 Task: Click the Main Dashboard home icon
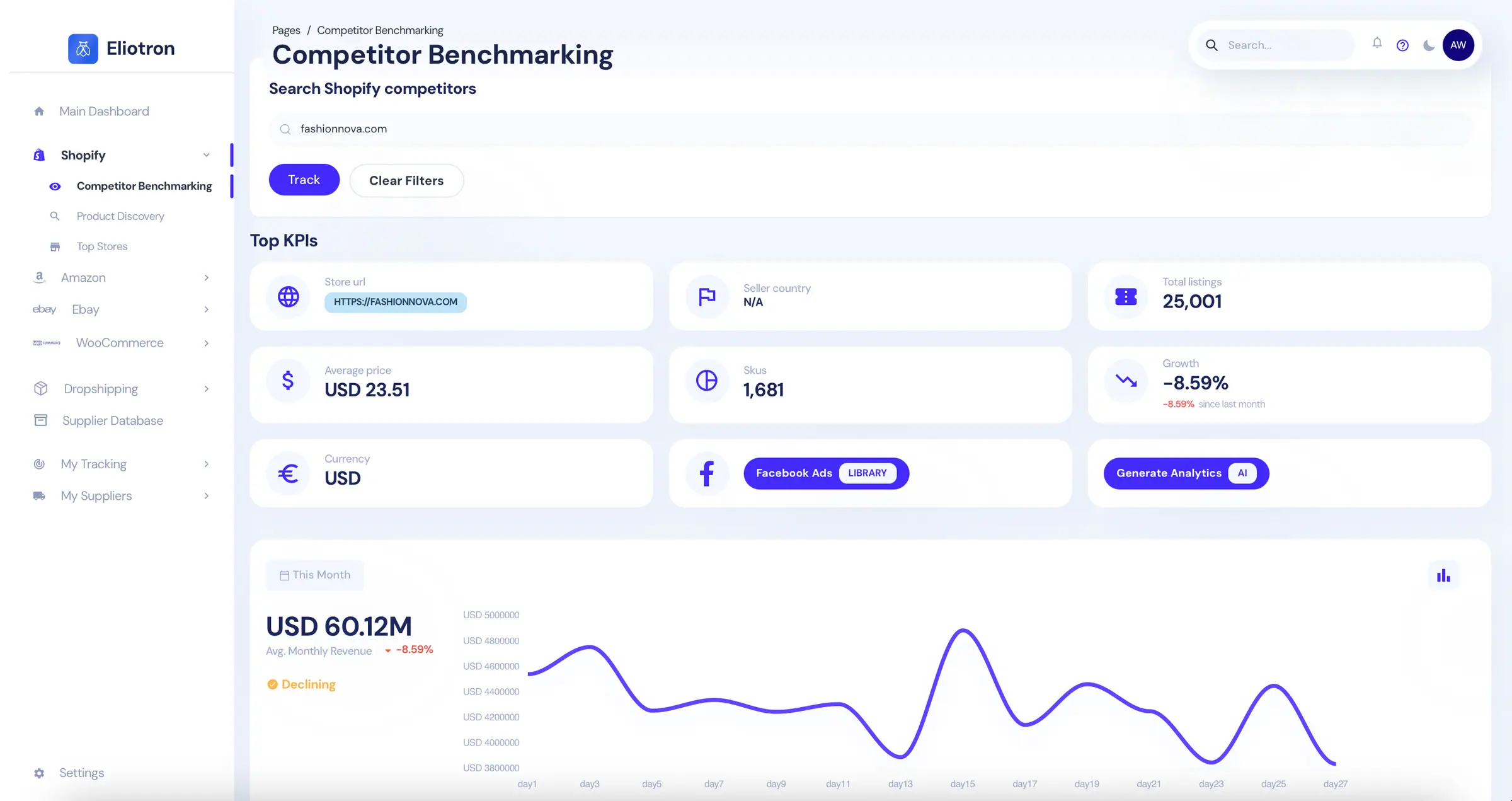coord(39,112)
